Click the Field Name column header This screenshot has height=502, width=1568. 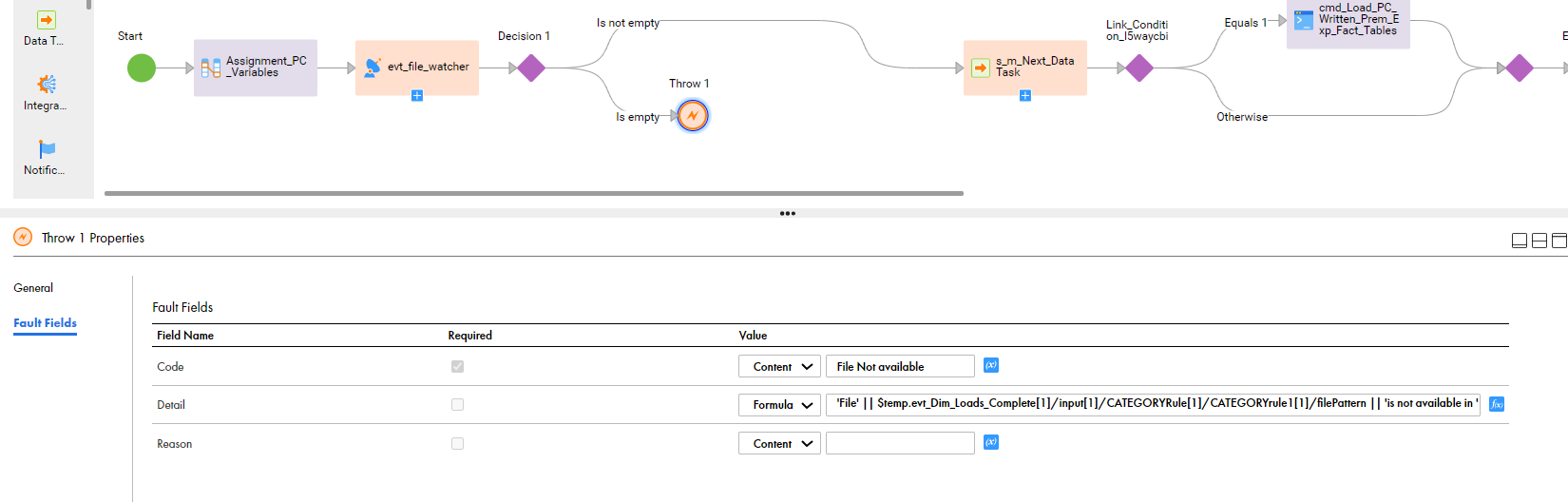[x=185, y=336]
